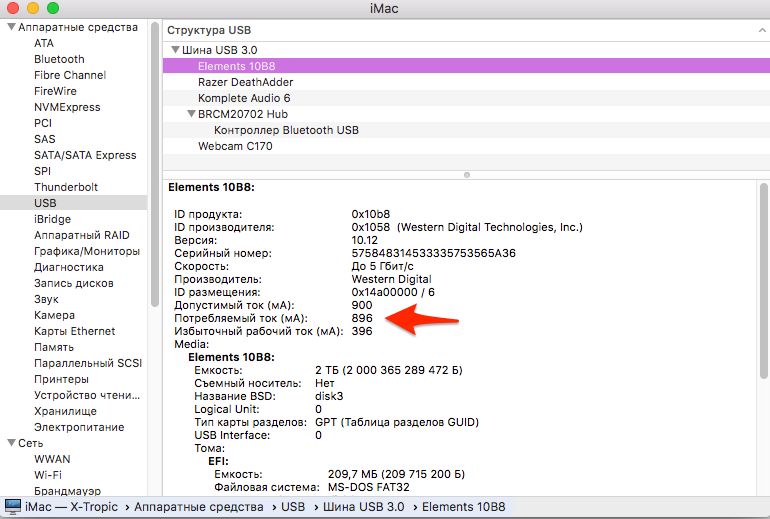The height and width of the screenshot is (519, 770).
Task: Click Аппаратные средства in path bar
Action: (x=198, y=507)
